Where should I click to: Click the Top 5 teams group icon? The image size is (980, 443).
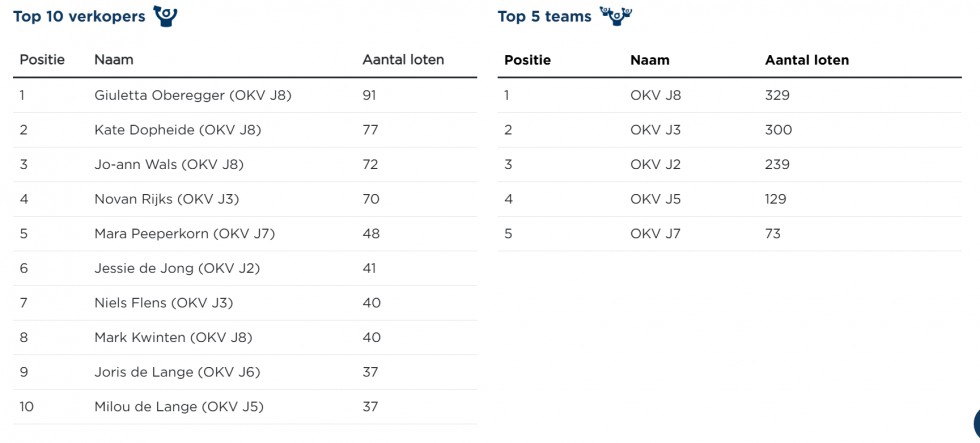(616, 16)
